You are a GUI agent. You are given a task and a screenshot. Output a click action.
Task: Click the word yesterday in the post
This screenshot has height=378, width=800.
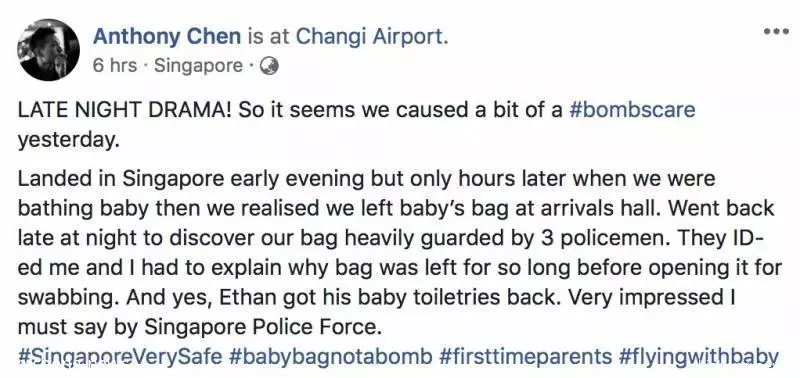click(68, 140)
